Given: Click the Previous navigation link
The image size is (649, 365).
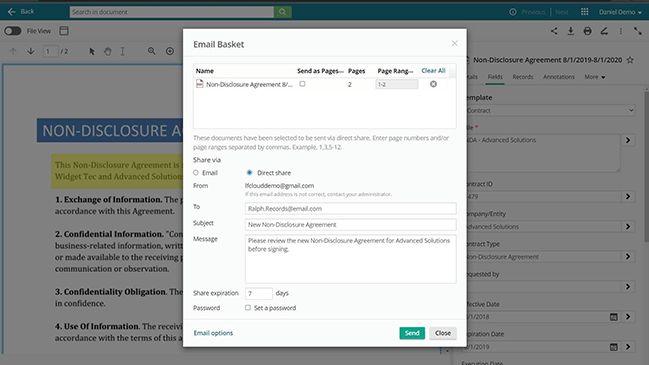Looking at the screenshot, I should click(x=533, y=12).
